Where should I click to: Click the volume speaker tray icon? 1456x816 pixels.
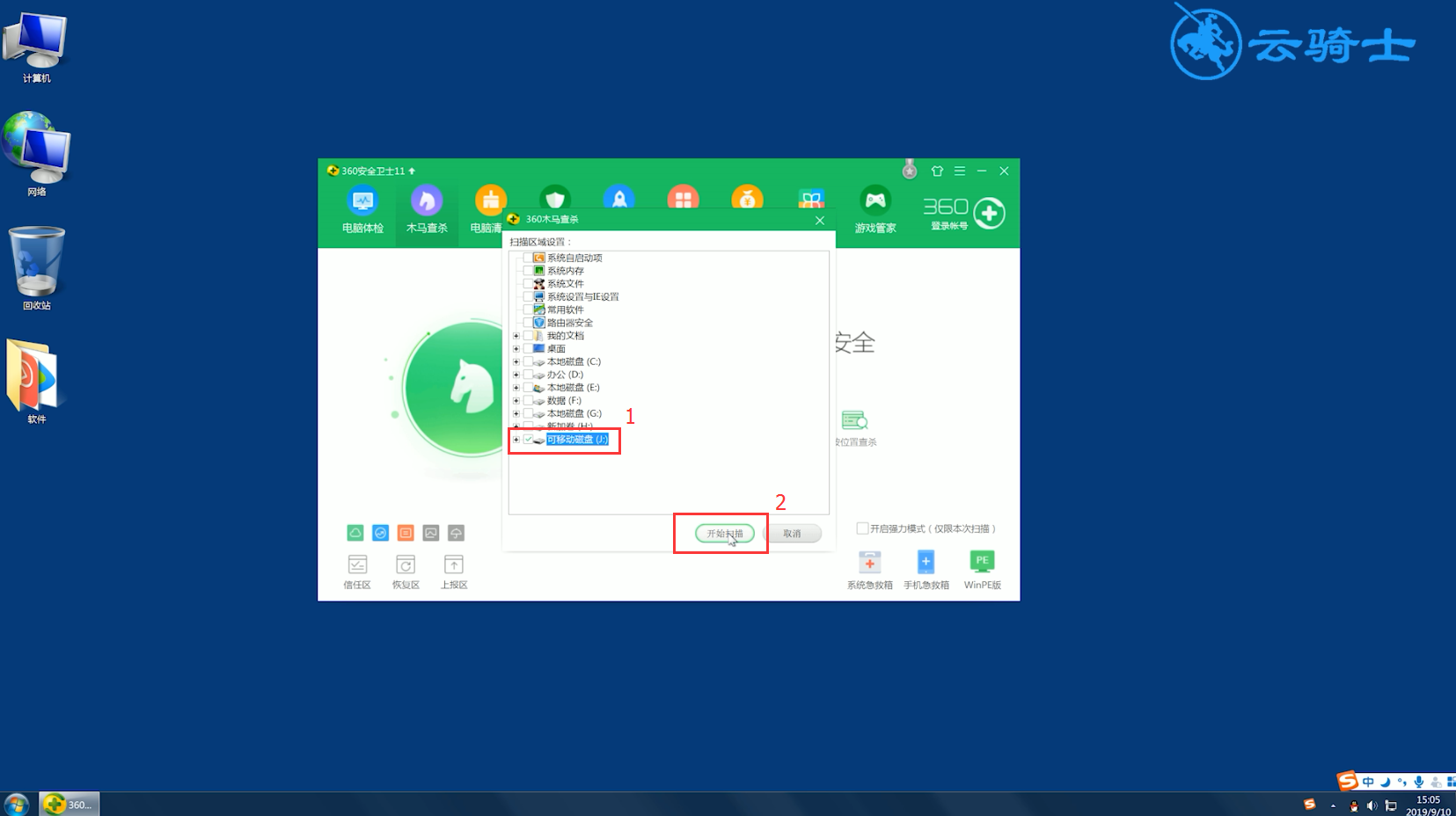[1372, 805]
